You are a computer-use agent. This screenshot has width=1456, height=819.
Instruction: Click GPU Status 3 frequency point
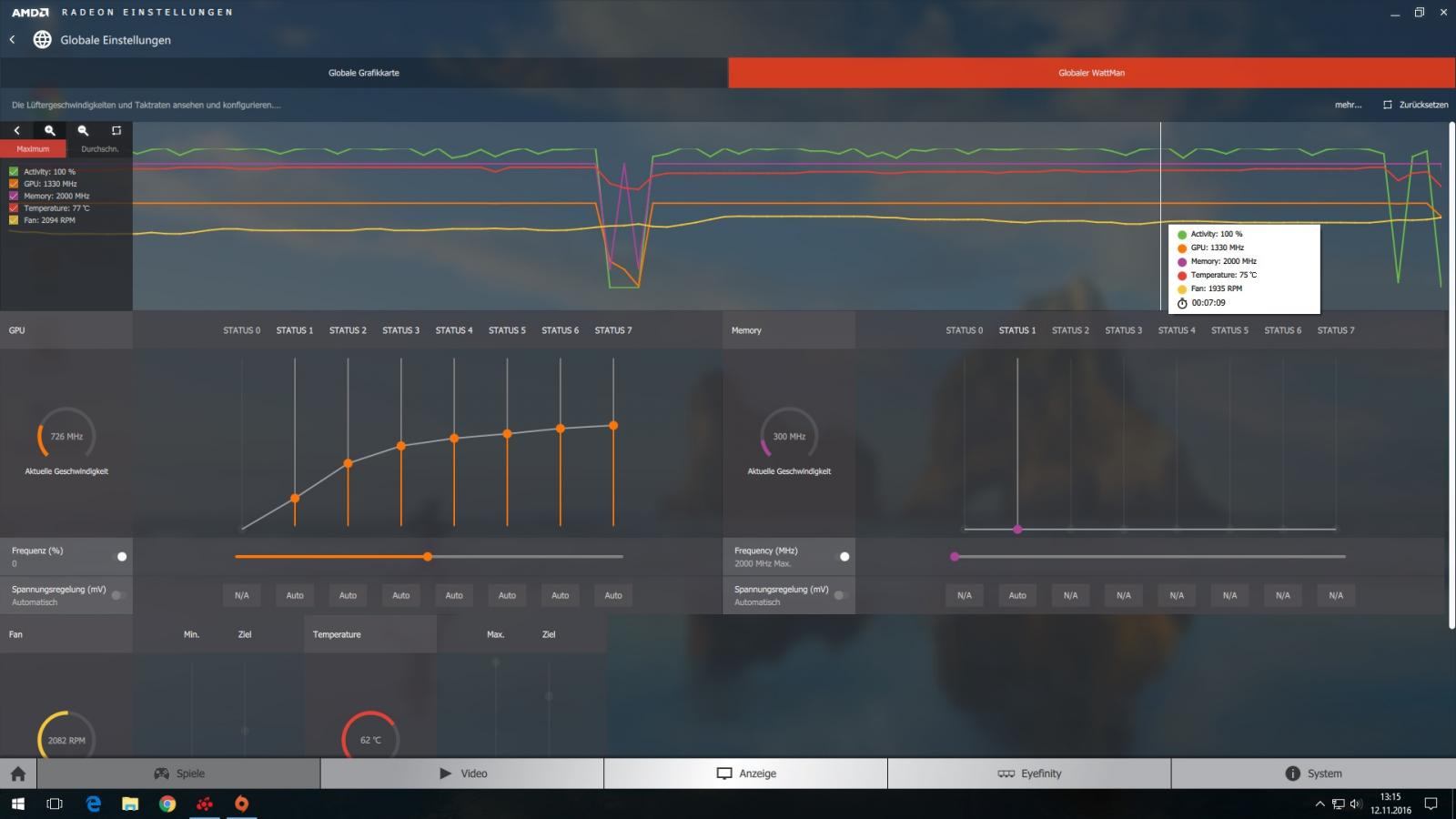[x=401, y=446]
